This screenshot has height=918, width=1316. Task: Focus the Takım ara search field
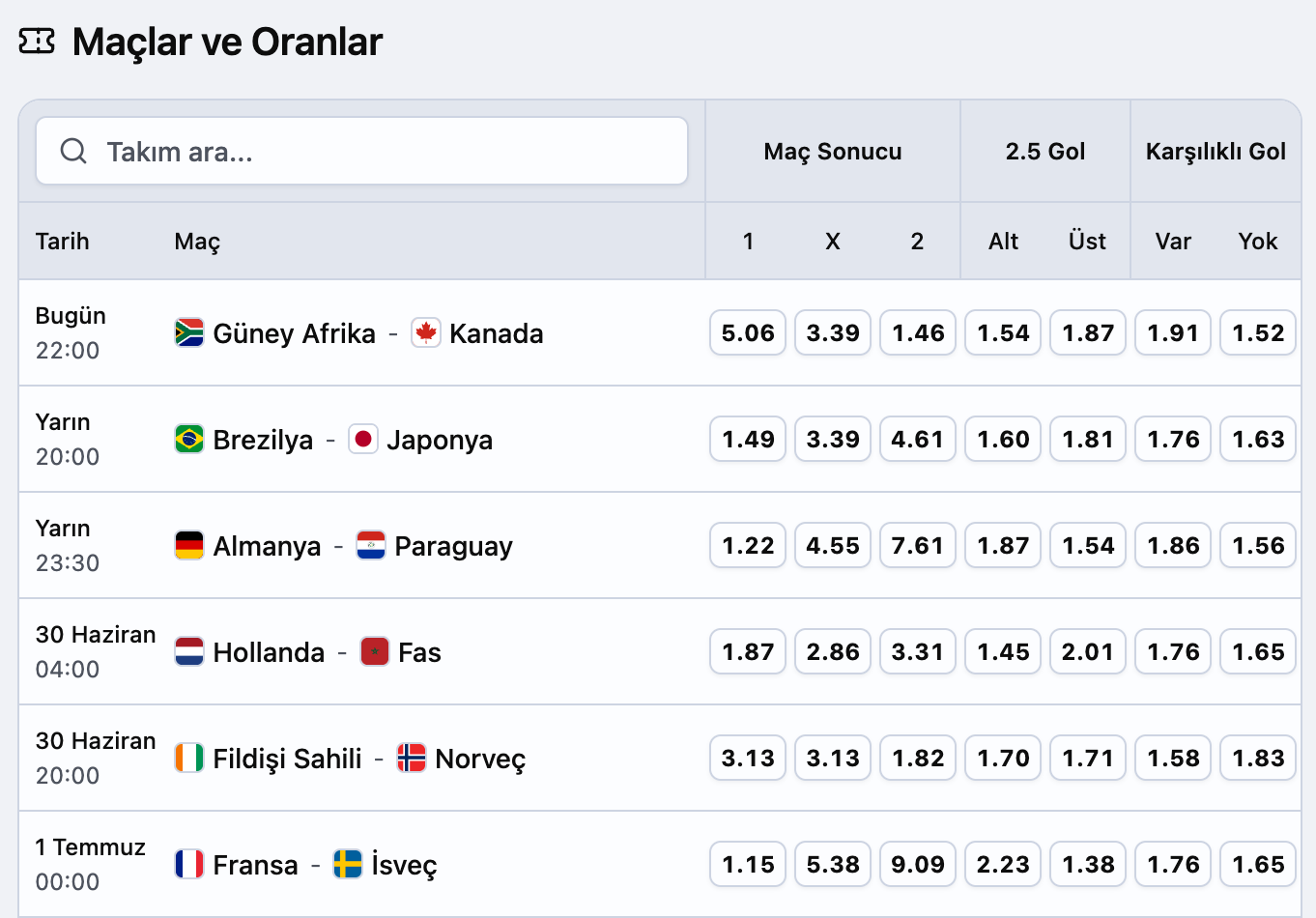pos(361,151)
